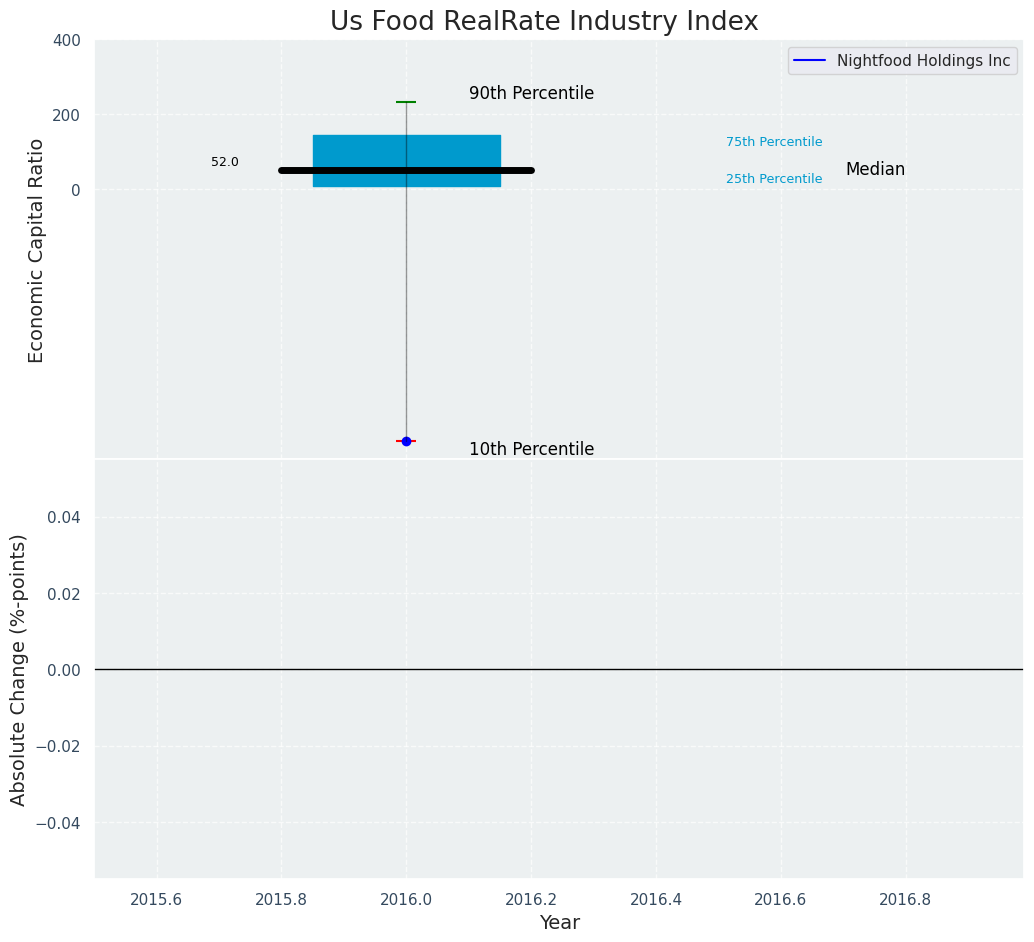Click the Absolute Change (%-points) axis label
Screen dimensions: 1034x942
point(19,669)
